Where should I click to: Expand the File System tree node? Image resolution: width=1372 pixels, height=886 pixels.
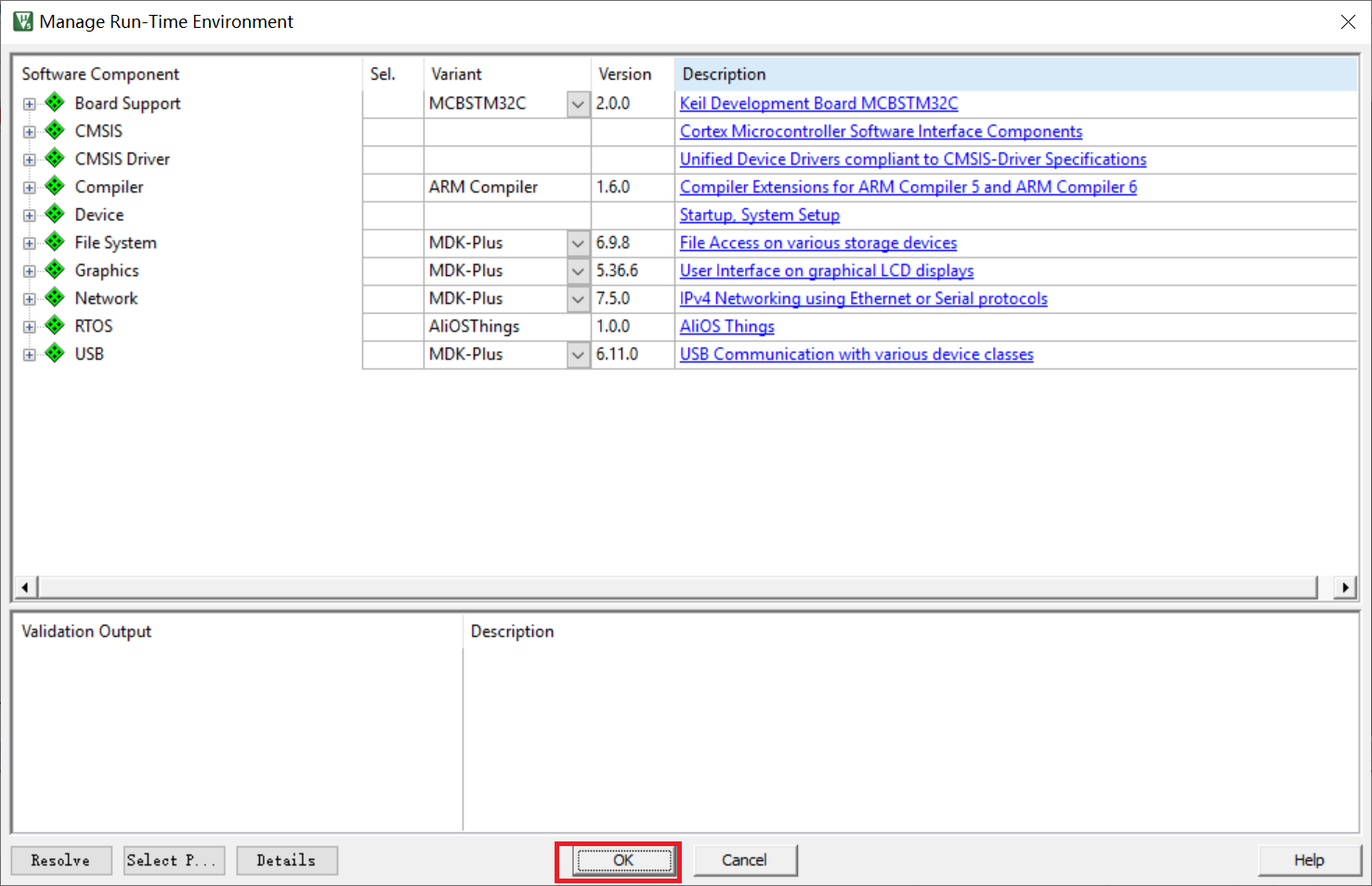pyautogui.click(x=30, y=243)
